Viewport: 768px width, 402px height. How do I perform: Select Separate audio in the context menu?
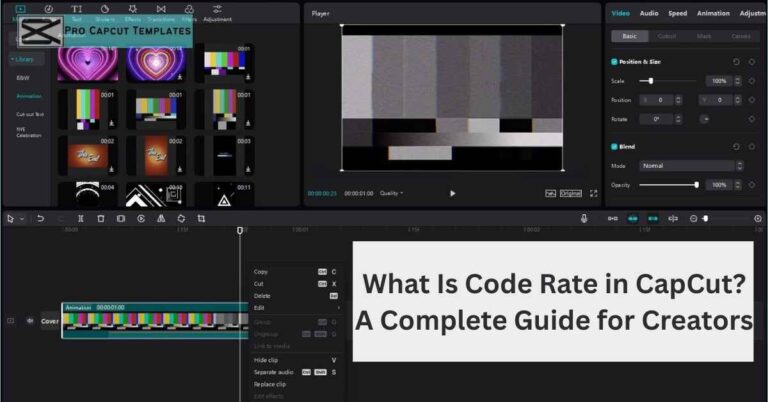tap(273, 372)
